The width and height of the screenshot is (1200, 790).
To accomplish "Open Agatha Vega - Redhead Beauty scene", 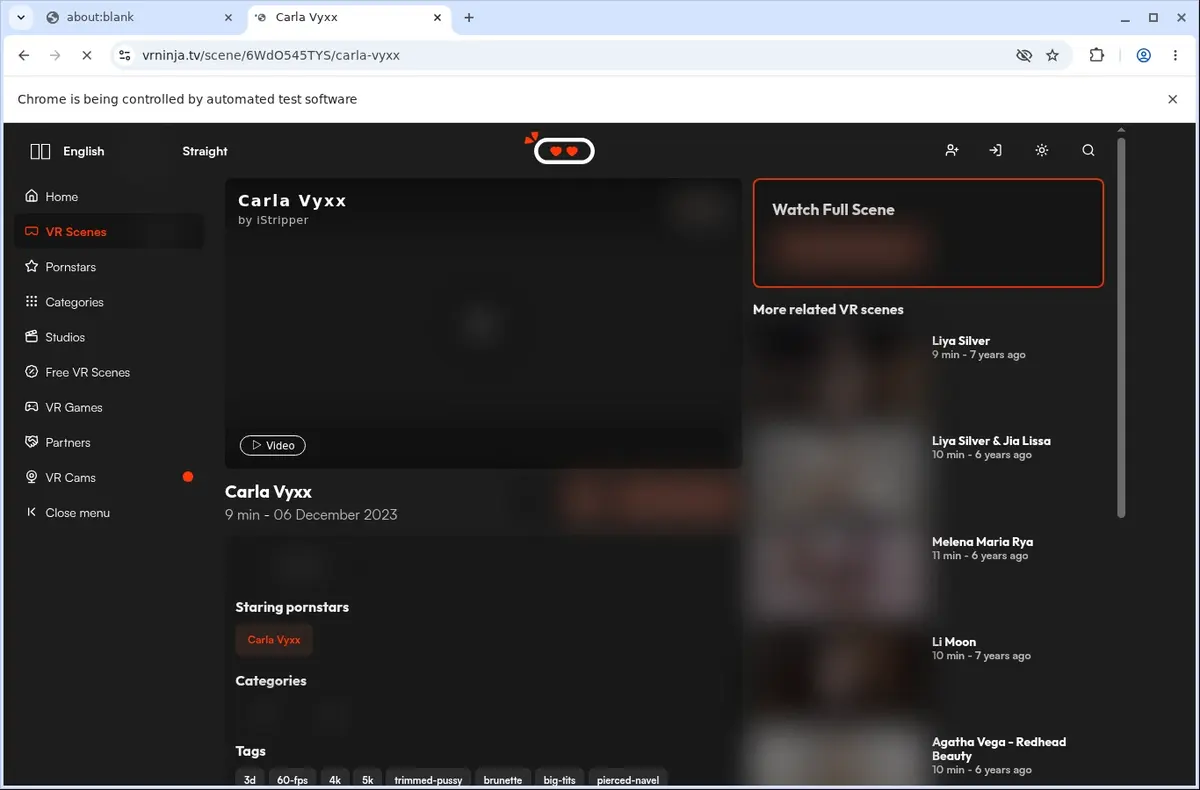I will pyautogui.click(x=999, y=749).
